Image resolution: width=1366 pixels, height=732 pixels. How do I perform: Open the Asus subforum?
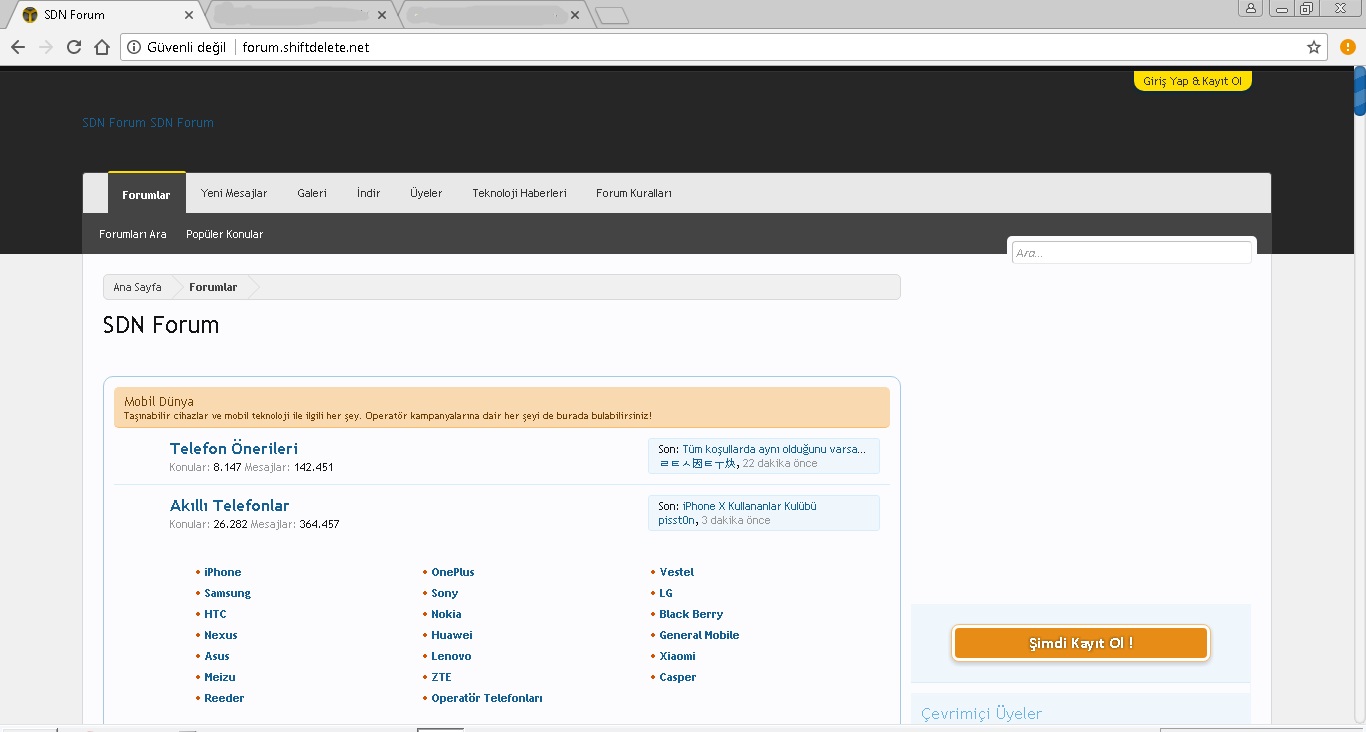click(x=217, y=656)
